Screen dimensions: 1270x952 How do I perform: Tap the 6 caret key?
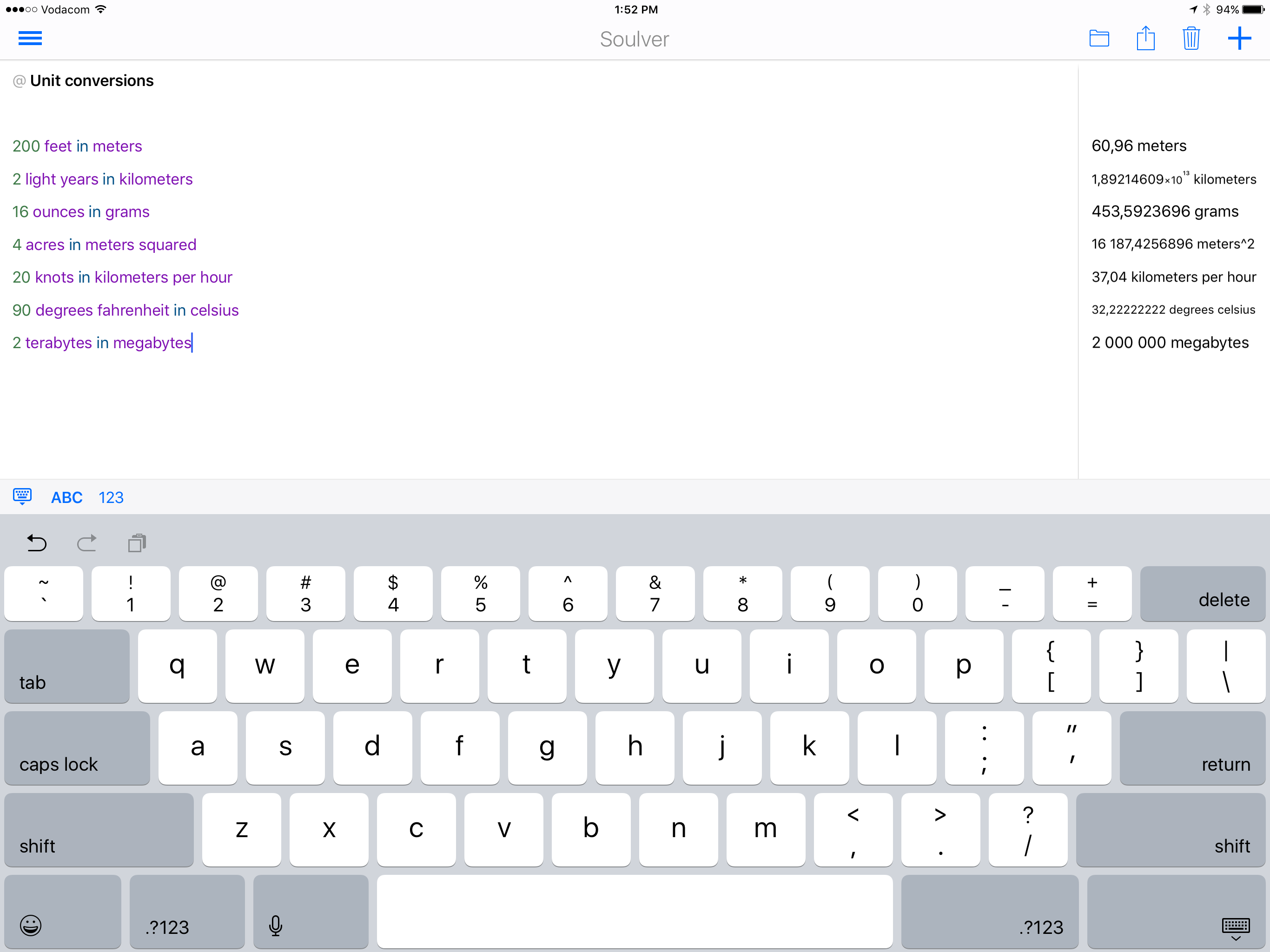[x=568, y=594]
